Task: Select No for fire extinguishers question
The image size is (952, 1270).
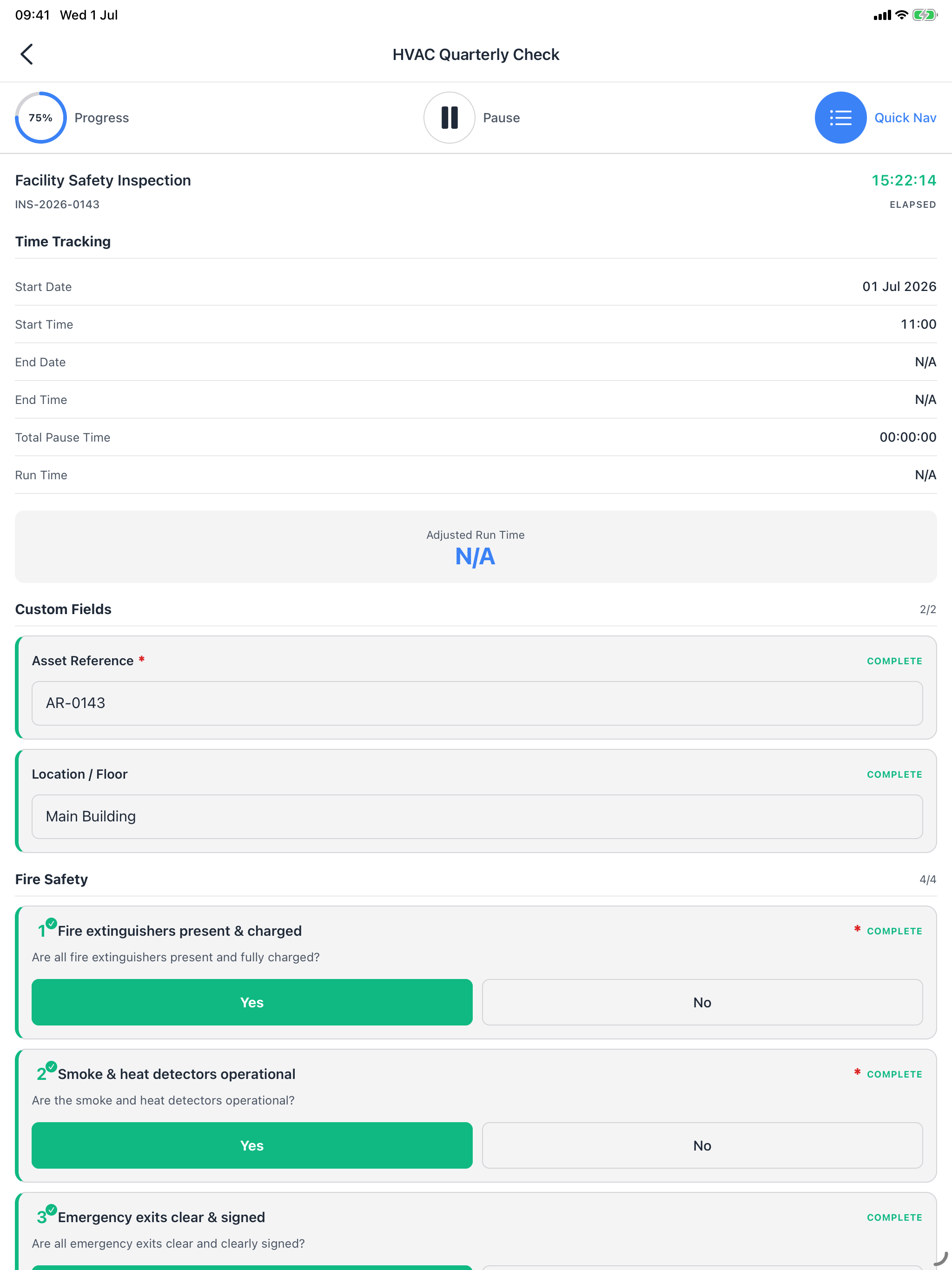Action: (x=702, y=1002)
